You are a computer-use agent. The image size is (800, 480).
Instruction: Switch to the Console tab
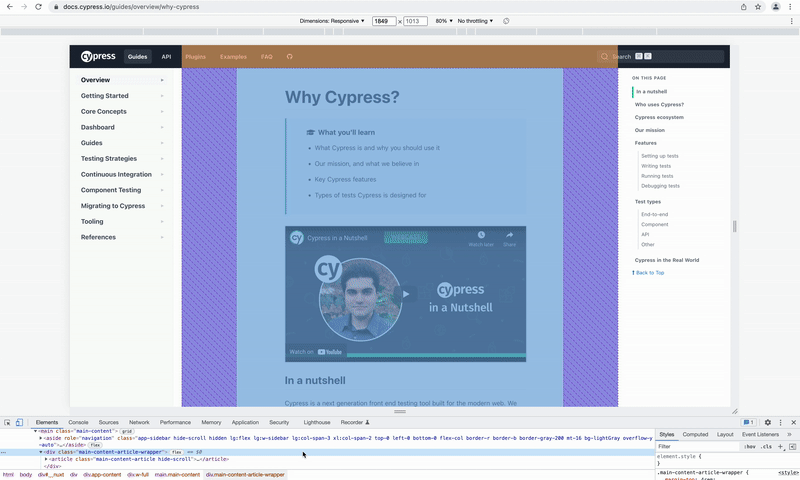78,422
